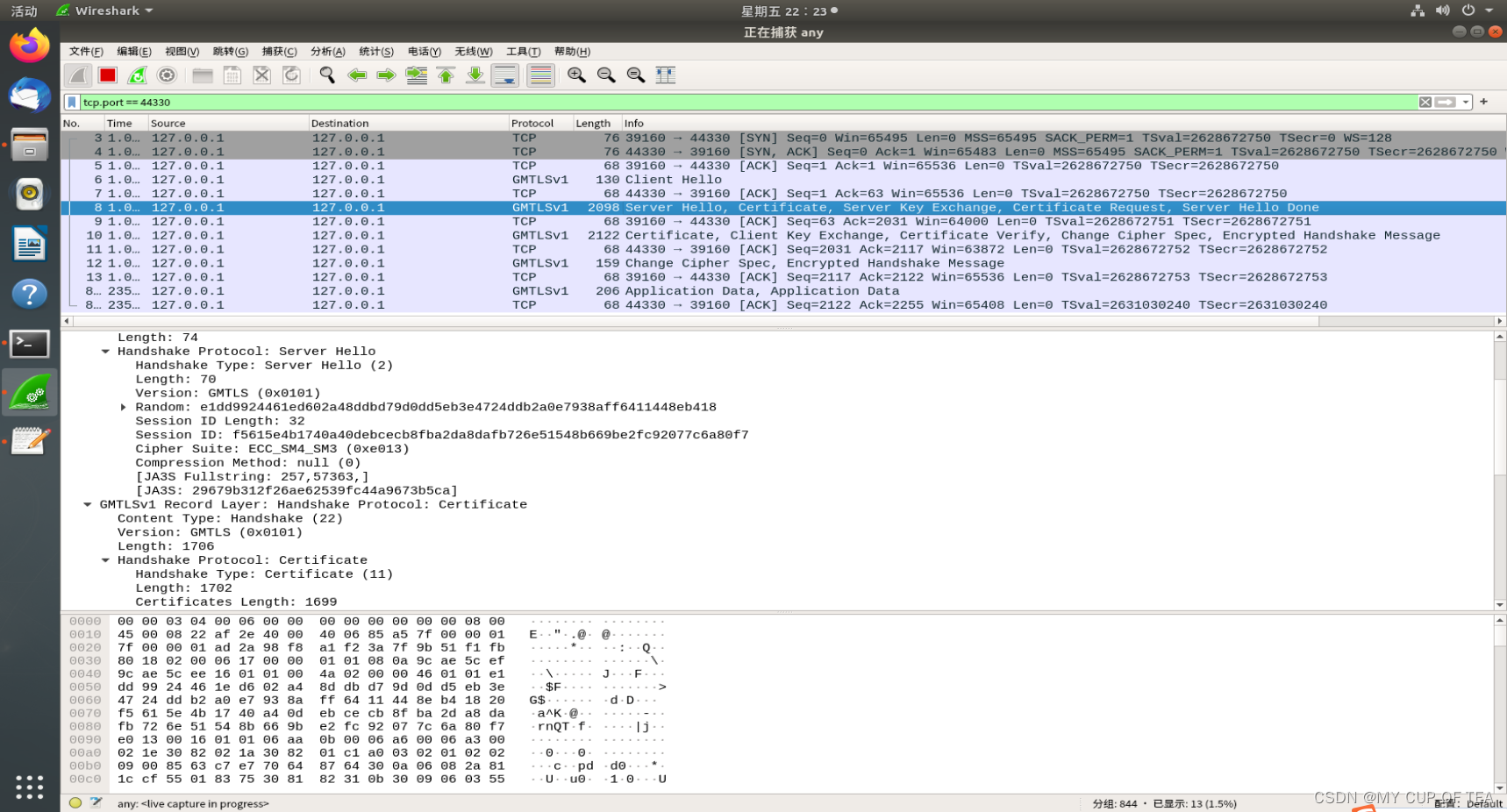Close the current capture file

point(261,75)
